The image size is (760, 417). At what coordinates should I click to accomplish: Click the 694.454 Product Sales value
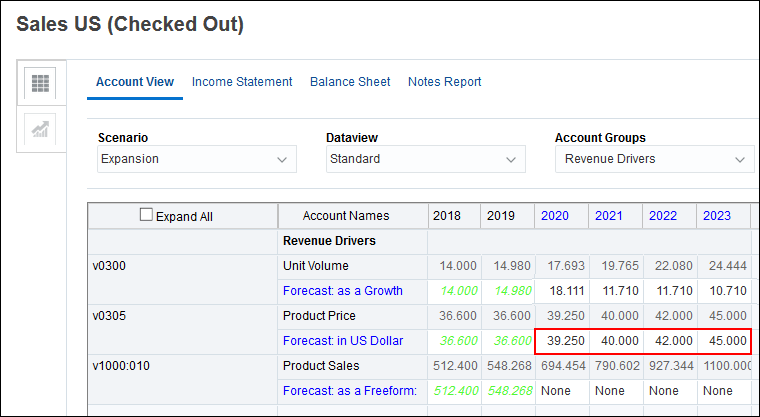coord(563,366)
